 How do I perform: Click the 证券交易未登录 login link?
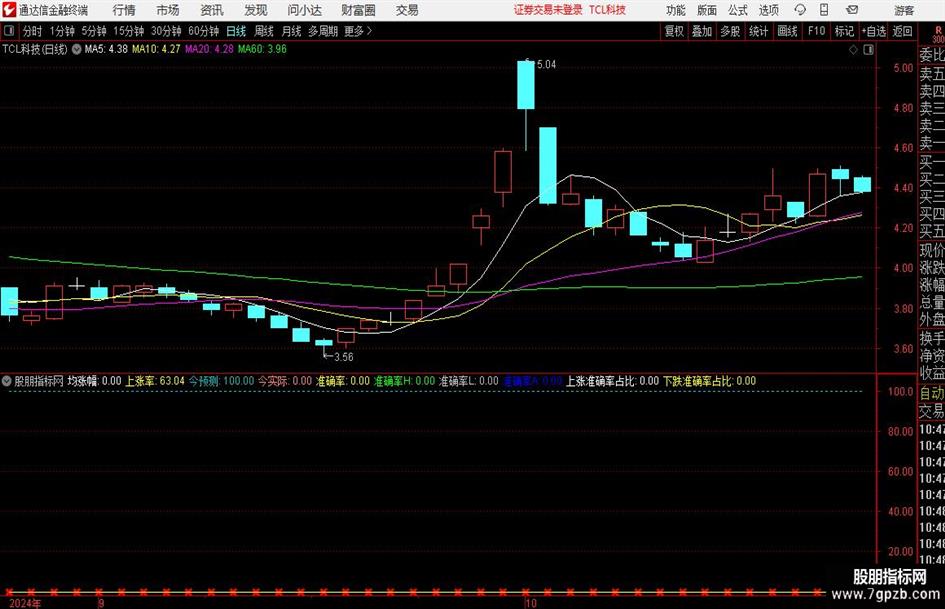(548, 10)
